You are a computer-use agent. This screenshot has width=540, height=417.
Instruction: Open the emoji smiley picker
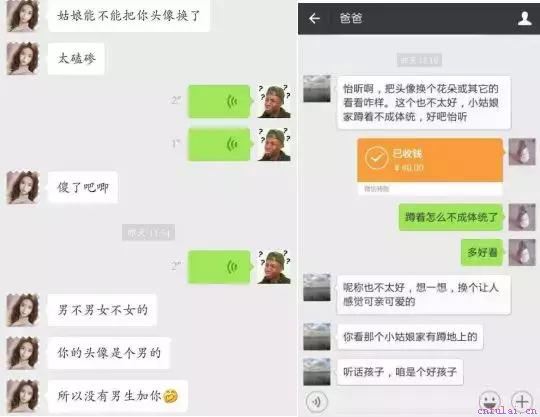point(489,401)
